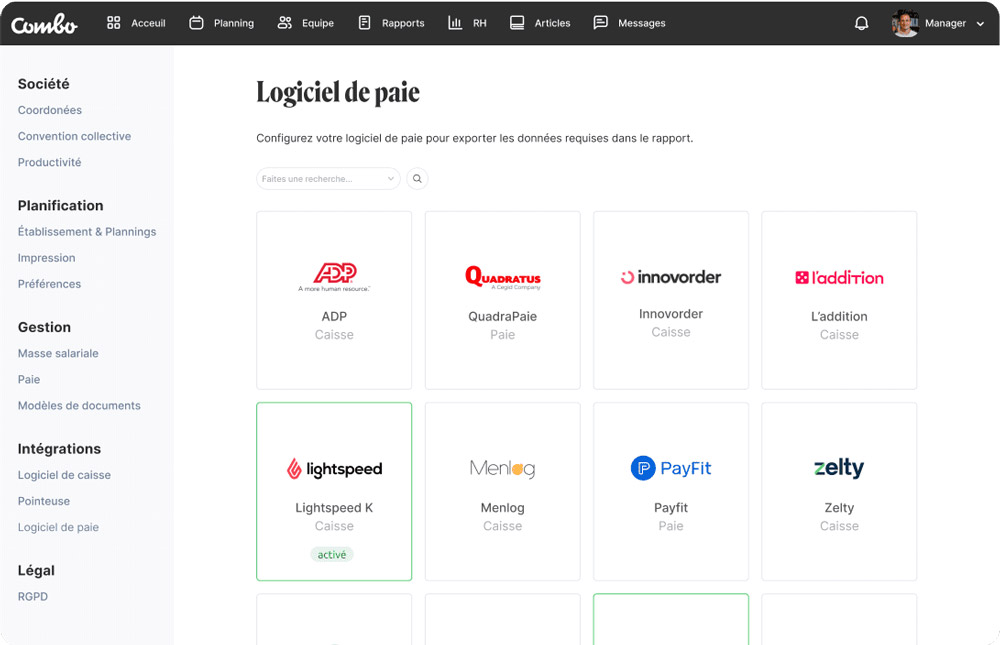Open Productivité settings
This screenshot has width=1000, height=645.
(50, 162)
